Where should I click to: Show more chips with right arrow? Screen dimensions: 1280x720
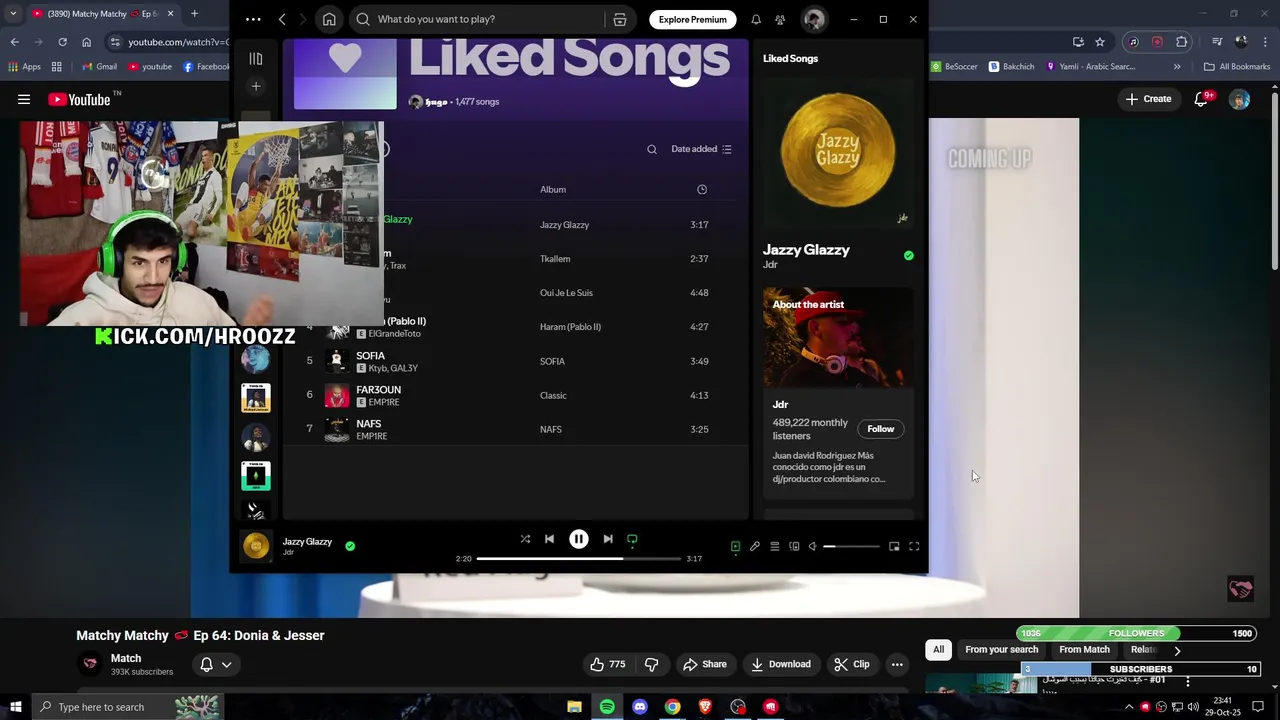tap(1177, 650)
